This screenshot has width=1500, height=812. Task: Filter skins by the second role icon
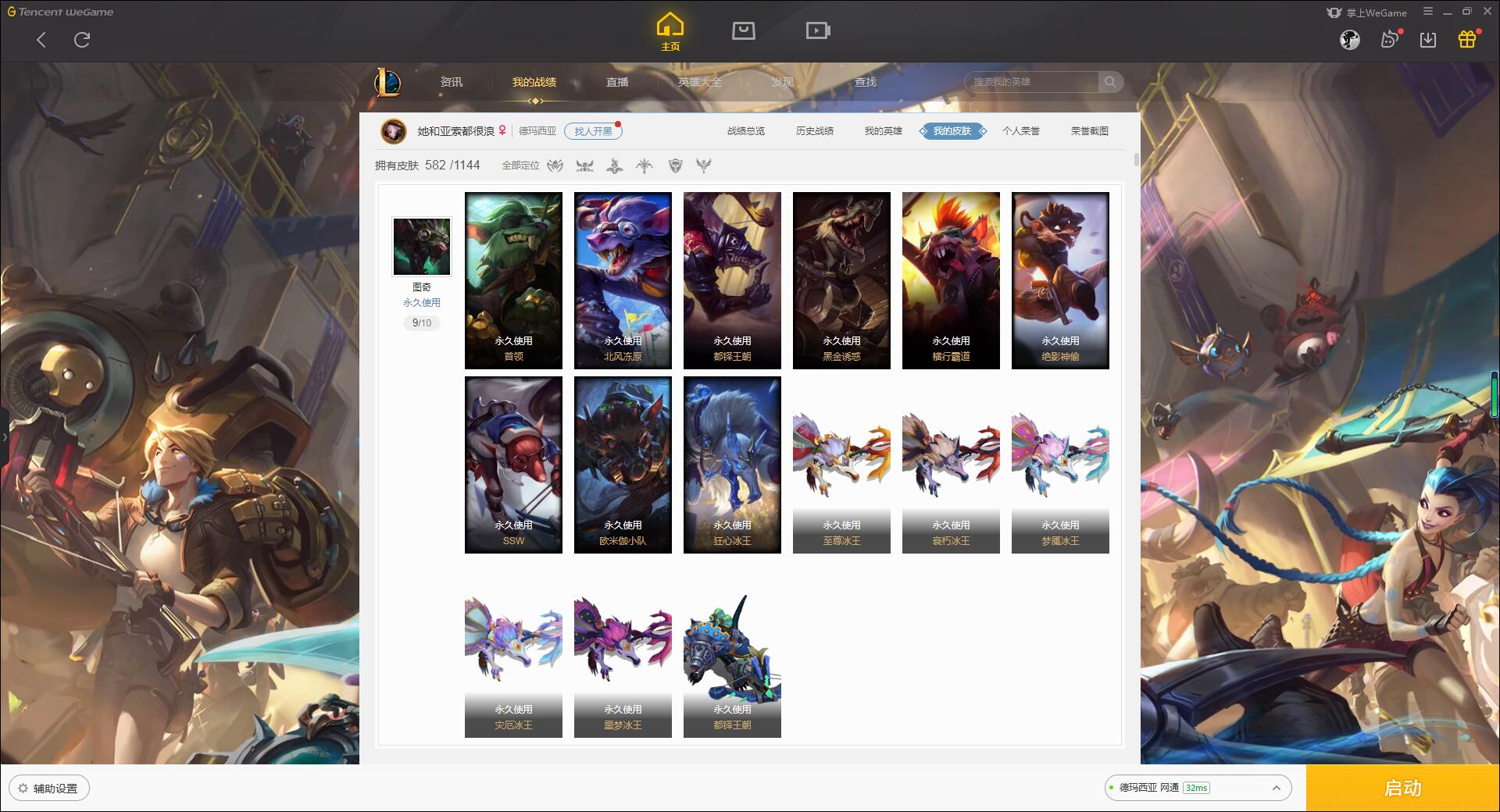584,166
